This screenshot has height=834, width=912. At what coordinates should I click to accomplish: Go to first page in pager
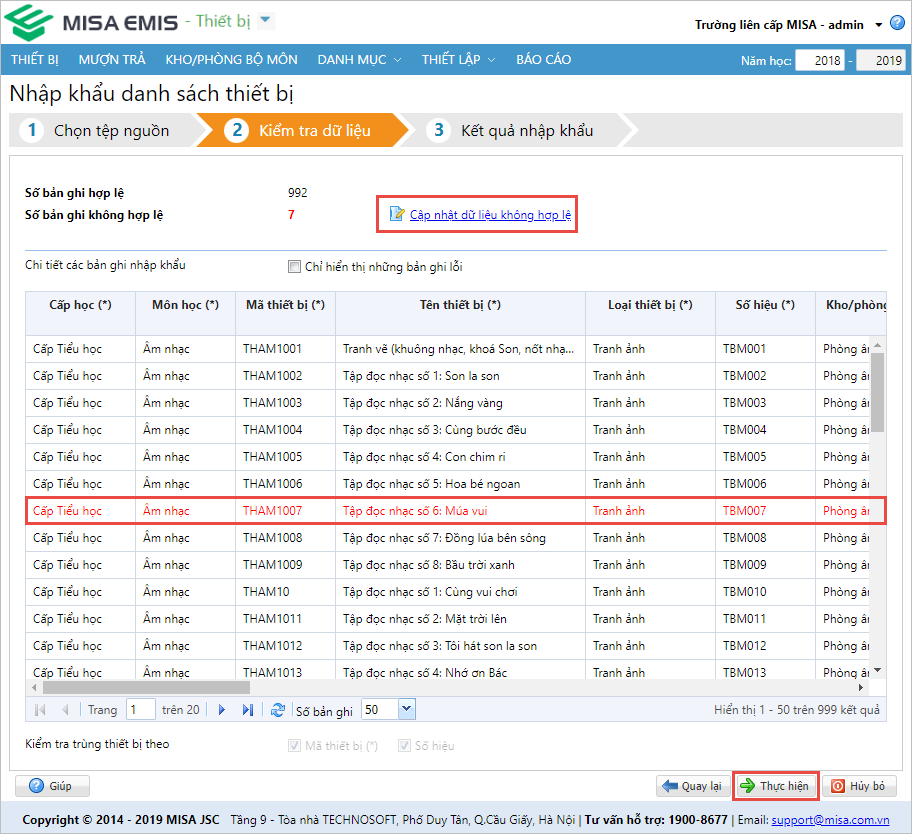(x=40, y=710)
